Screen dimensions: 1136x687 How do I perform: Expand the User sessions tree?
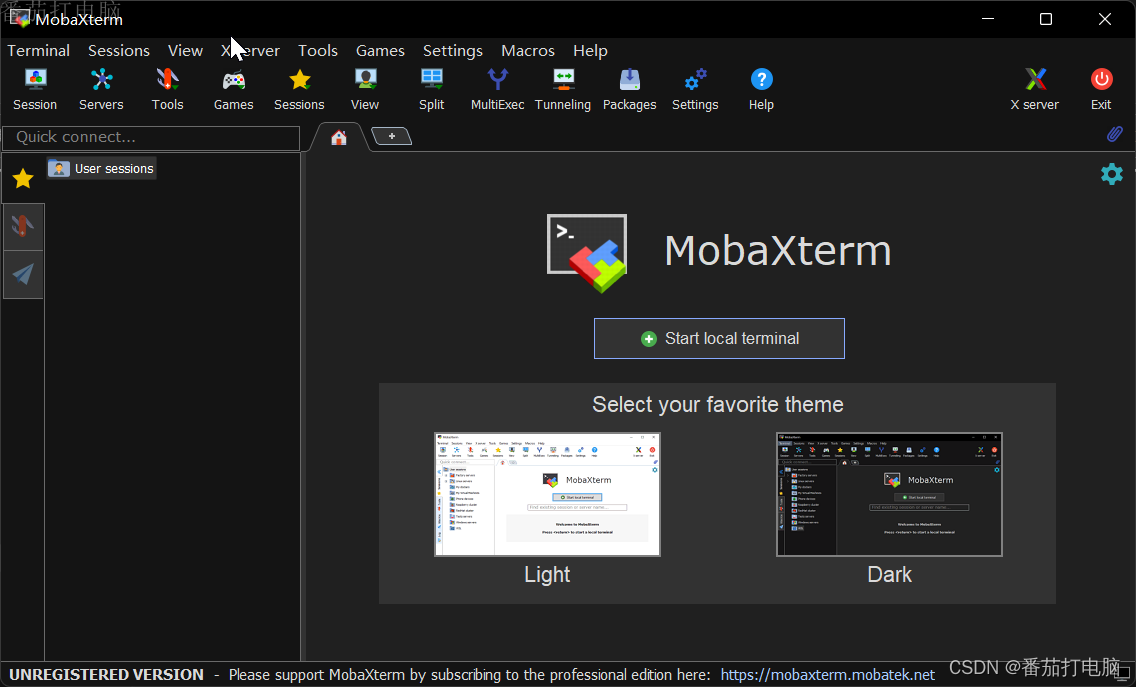(101, 168)
